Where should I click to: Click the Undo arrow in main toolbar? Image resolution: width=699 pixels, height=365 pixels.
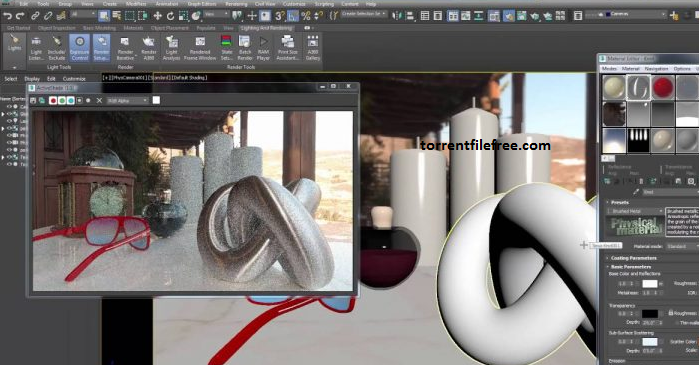8,16
